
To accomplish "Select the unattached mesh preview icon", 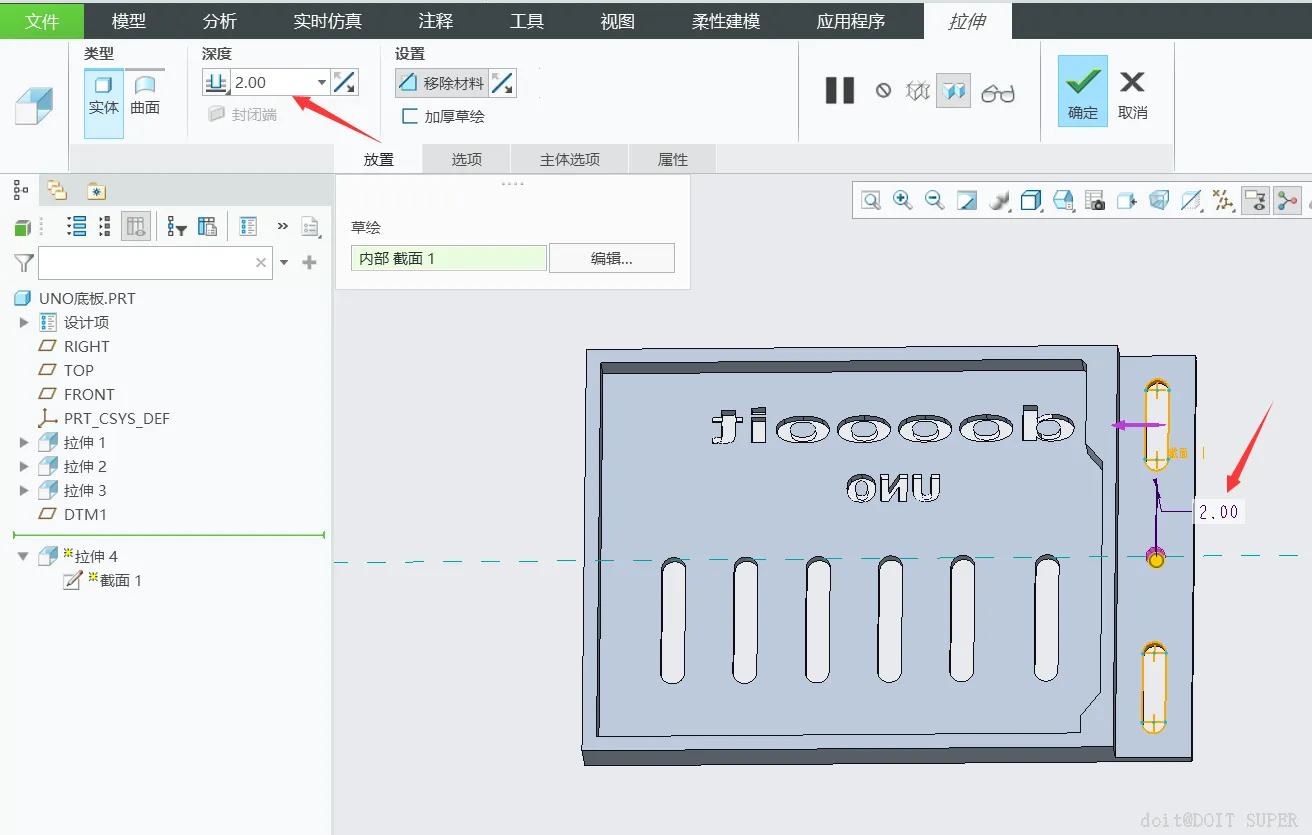I will click(x=917, y=91).
